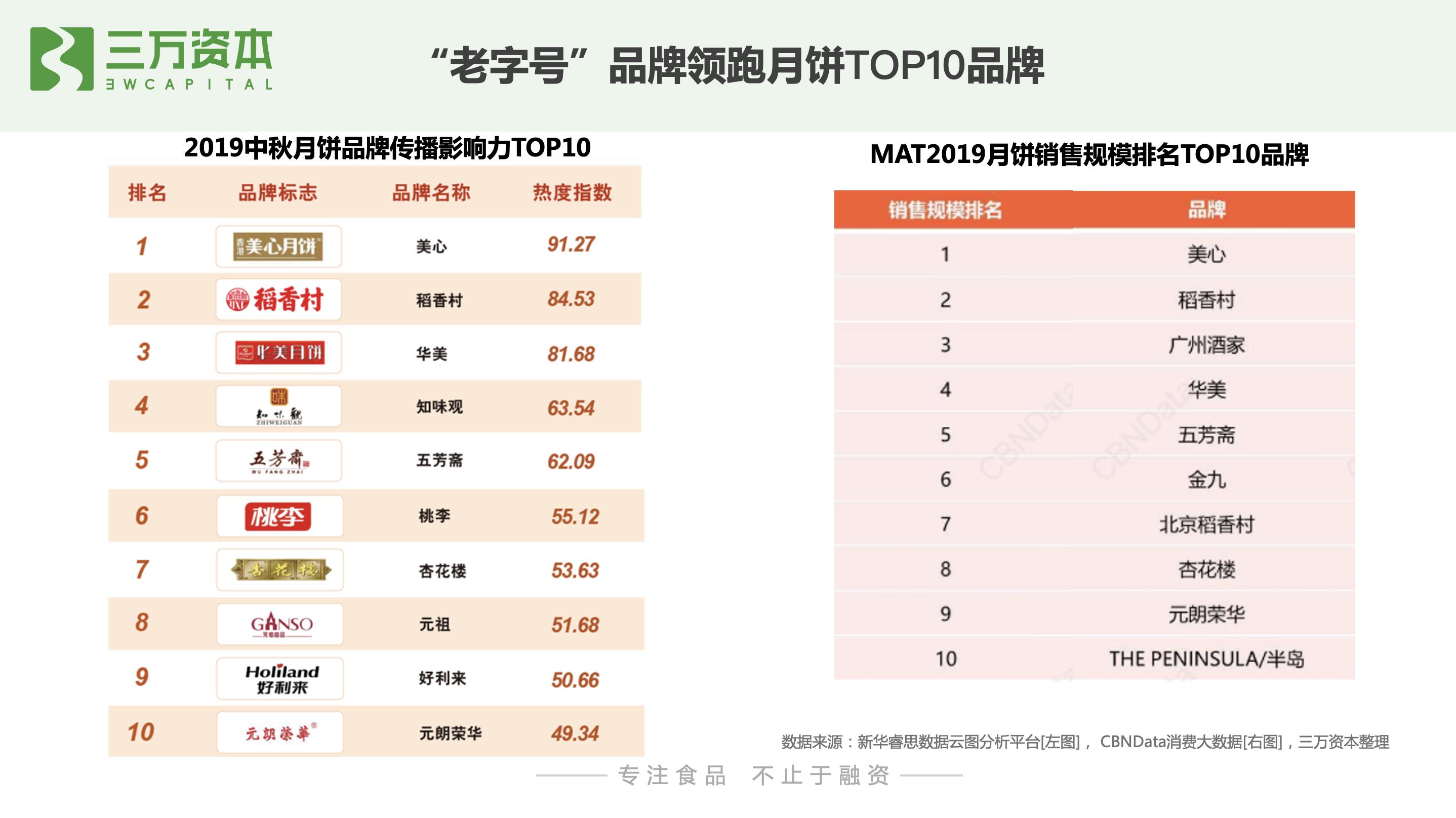
Task: Click brand name 元朗荣华 in left table
Action: (x=451, y=733)
